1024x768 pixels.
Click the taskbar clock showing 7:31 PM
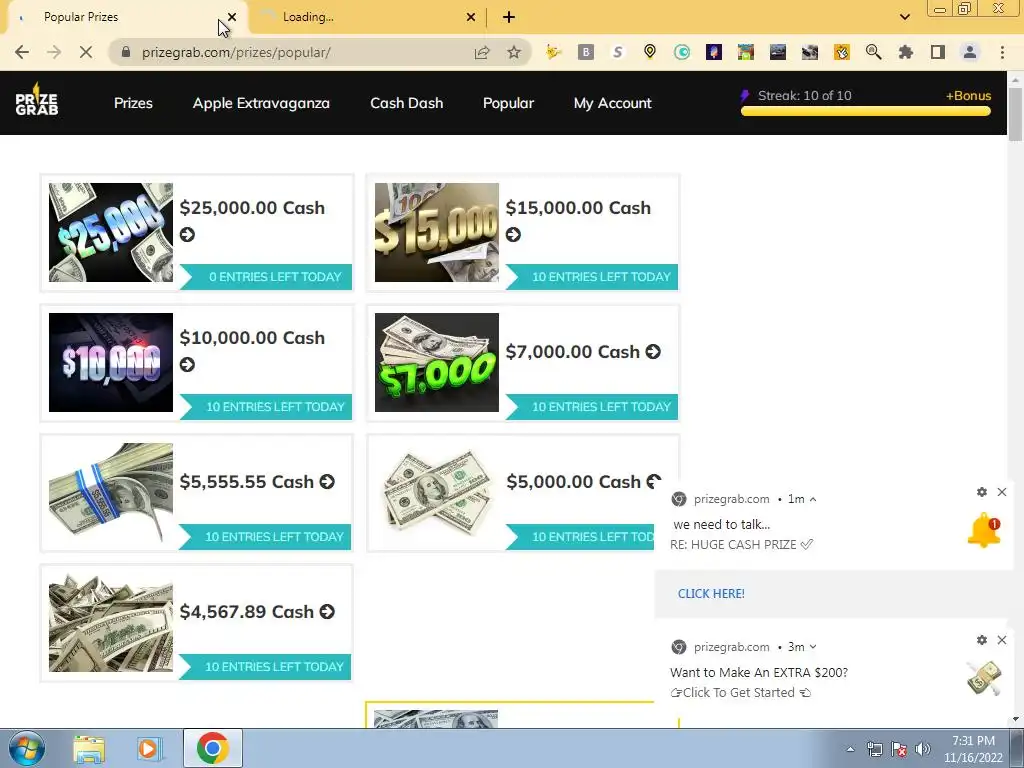pos(973,749)
